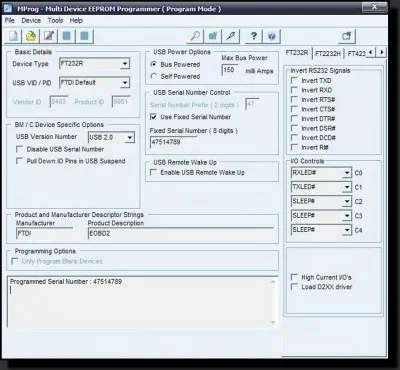Click the Open folder toolbar icon

coord(31,36)
